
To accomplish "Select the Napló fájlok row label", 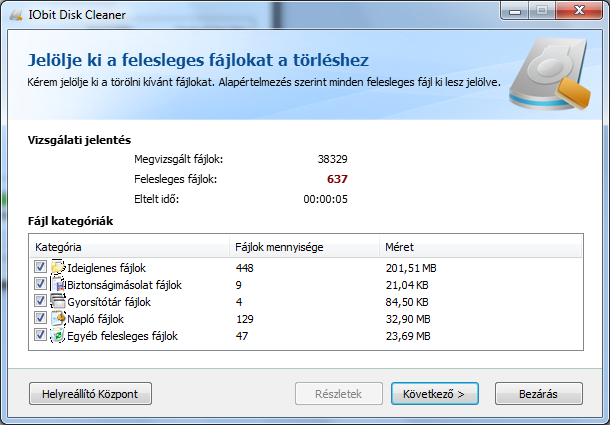I will pos(95,320).
